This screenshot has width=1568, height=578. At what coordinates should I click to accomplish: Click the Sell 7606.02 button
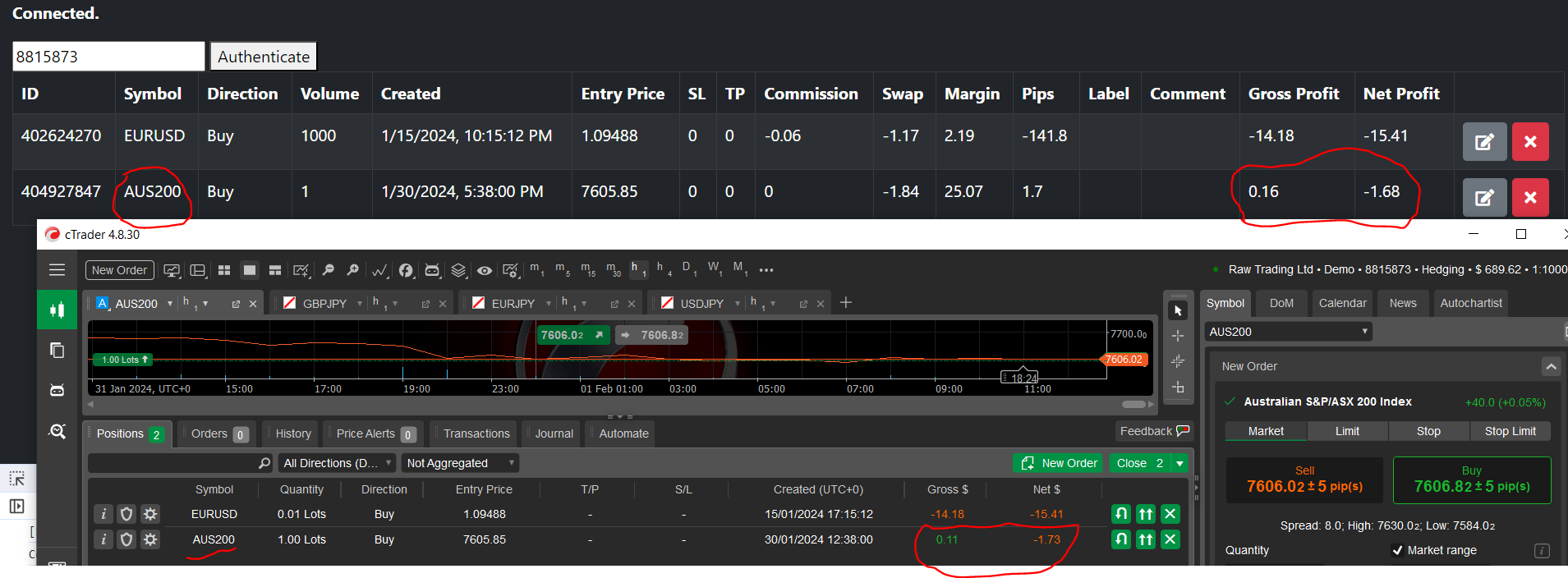point(1304,479)
